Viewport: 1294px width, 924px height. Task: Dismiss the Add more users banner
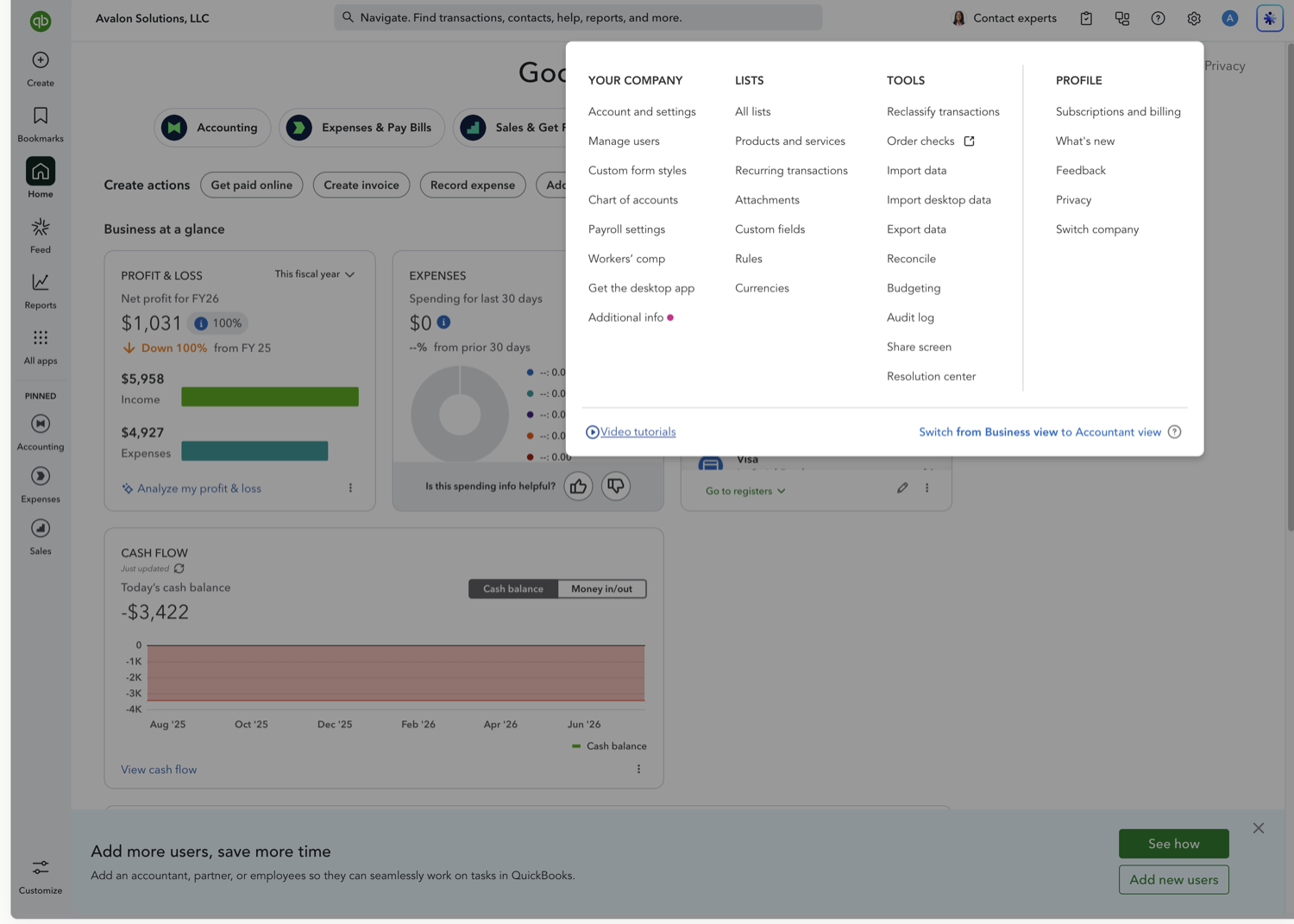tap(1259, 828)
